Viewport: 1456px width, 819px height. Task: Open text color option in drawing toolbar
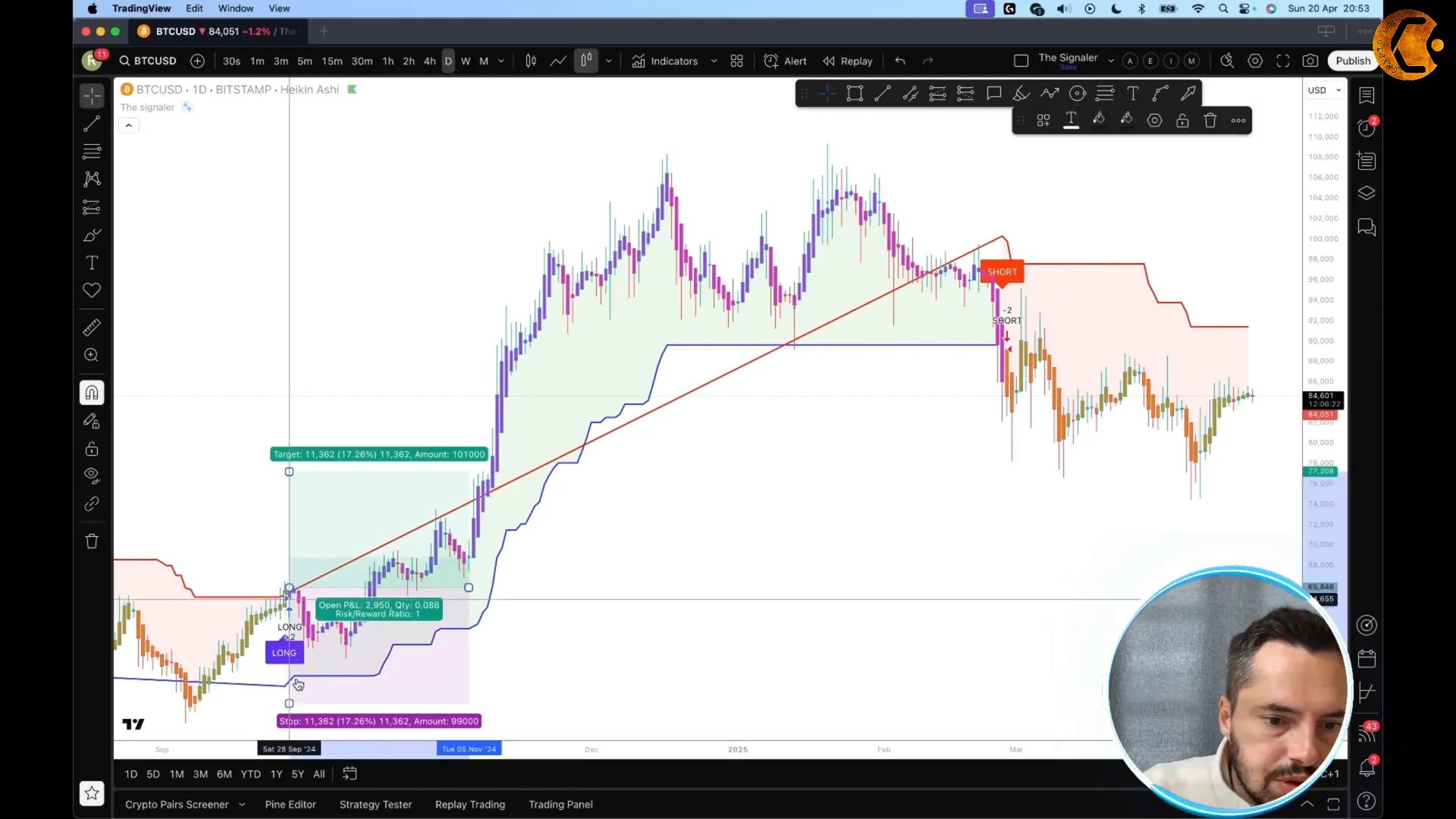[1071, 121]
